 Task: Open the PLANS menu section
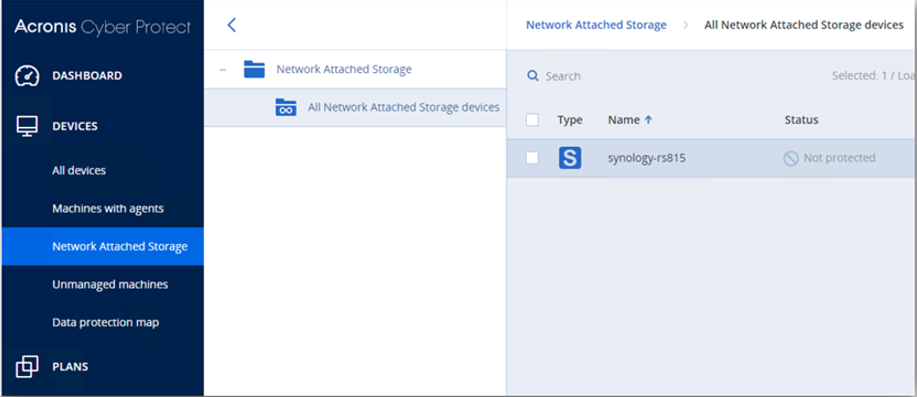pos(70,367)
